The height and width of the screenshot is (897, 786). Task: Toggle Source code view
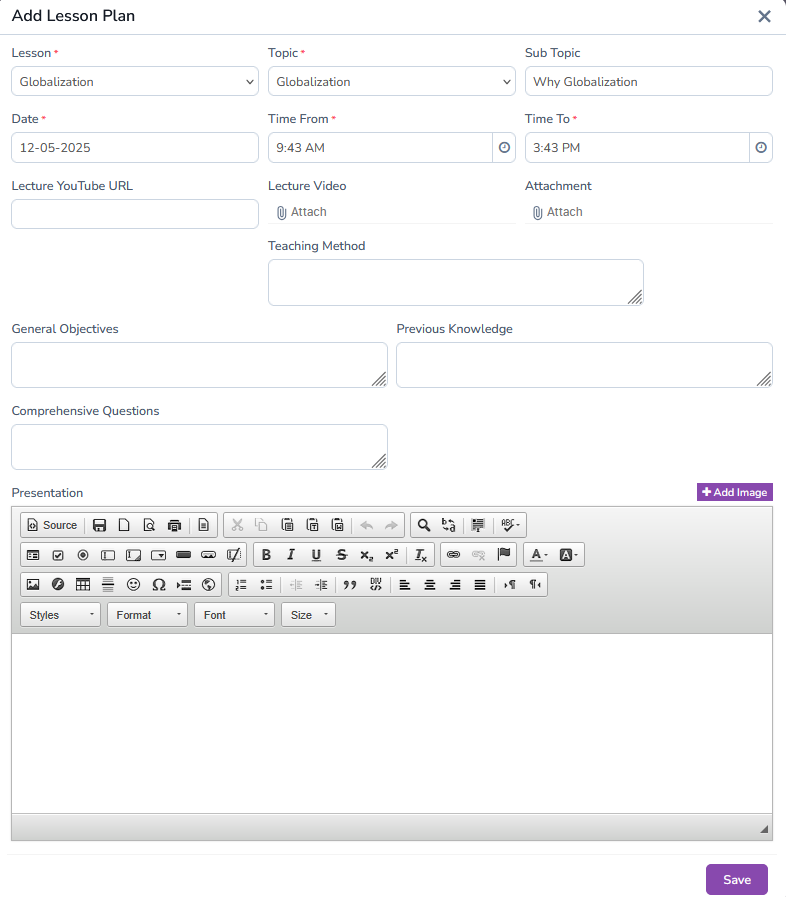click(51, 524)
